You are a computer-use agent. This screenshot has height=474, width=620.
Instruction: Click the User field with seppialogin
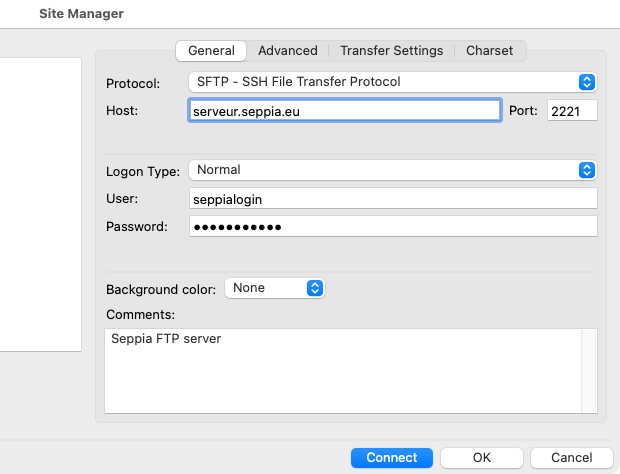tap(392, 199)
